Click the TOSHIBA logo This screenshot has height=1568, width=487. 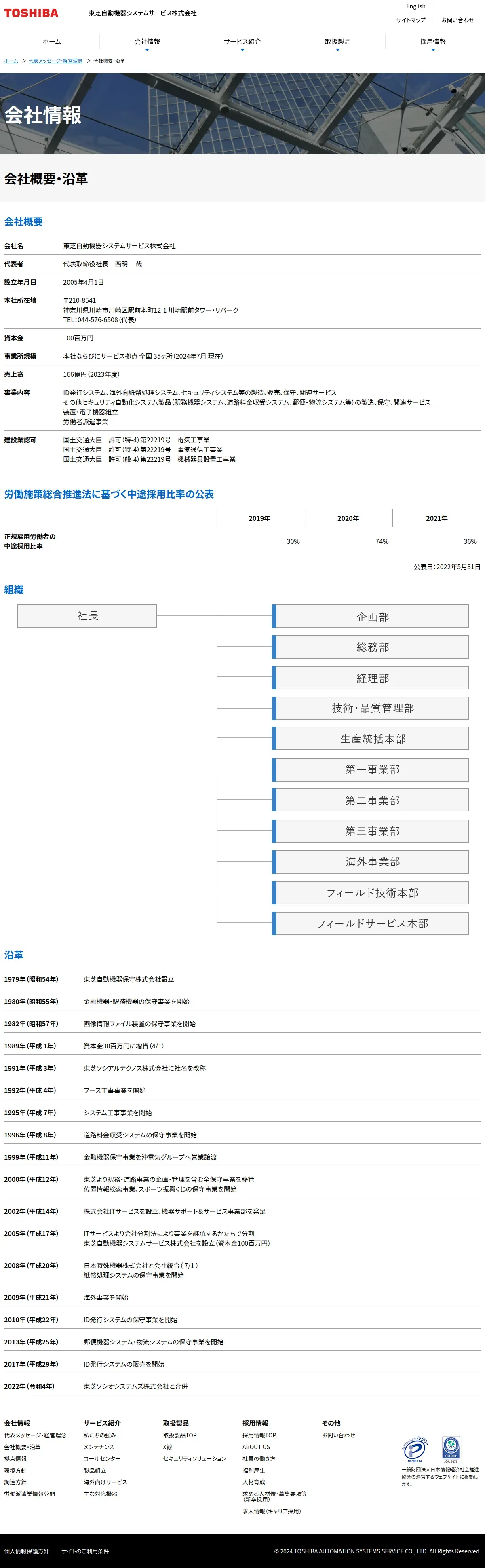pyautogui.click(x=31, y=13)
